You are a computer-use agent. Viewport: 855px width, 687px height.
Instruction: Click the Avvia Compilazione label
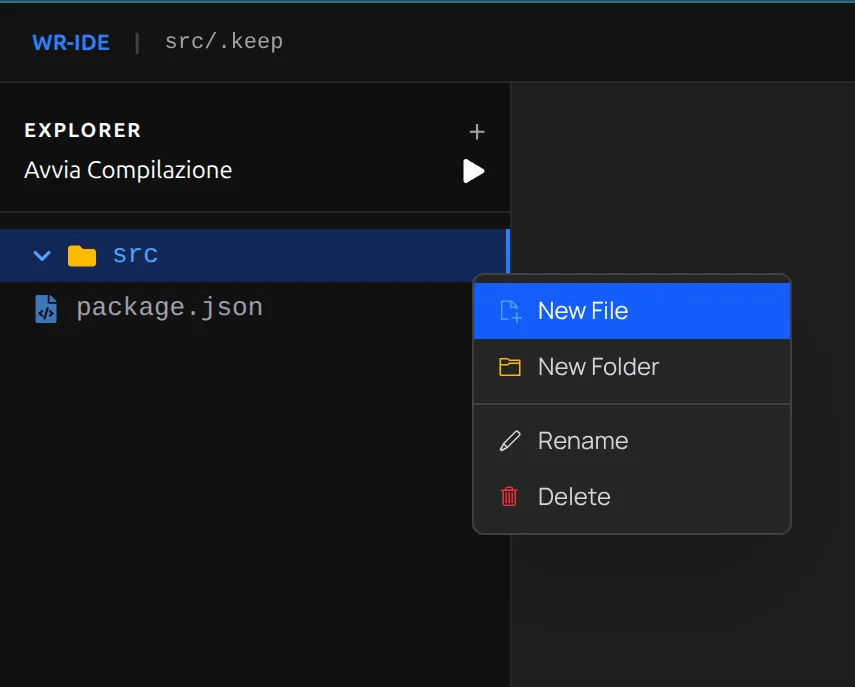tap(128, 170)
